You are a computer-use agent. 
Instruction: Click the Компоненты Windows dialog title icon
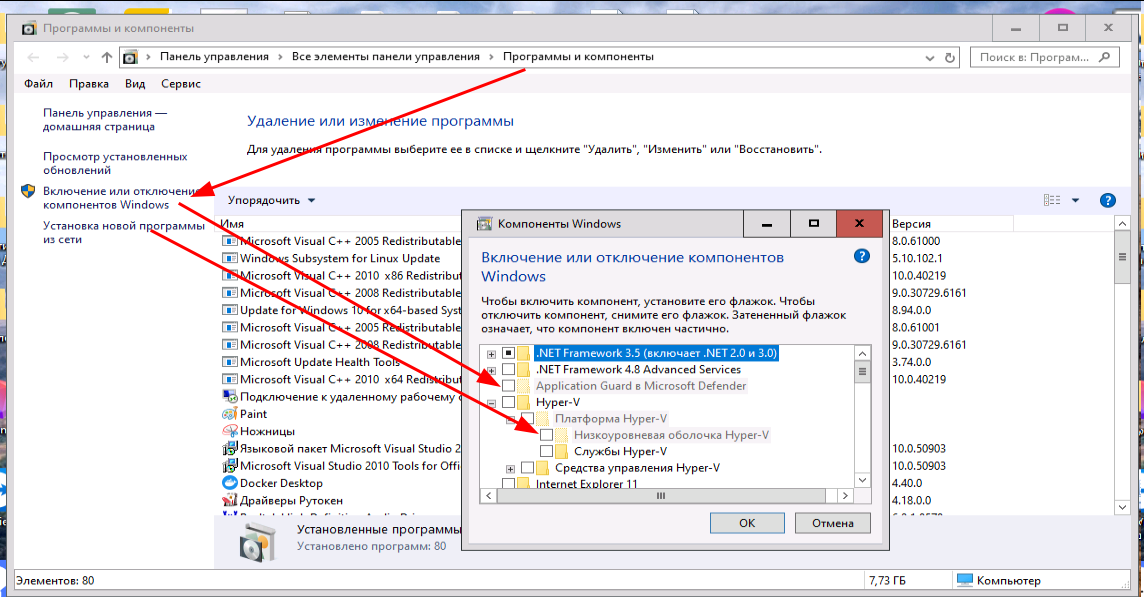click(484, 224)
